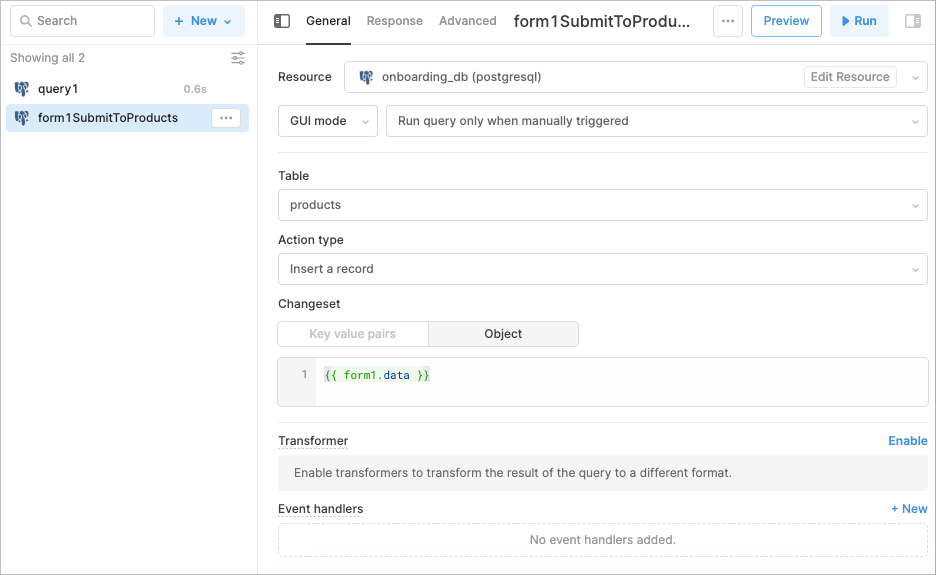Open the GUI mode dropdown
The width and height of the screenshot is (936, 575).
[328, 121]
